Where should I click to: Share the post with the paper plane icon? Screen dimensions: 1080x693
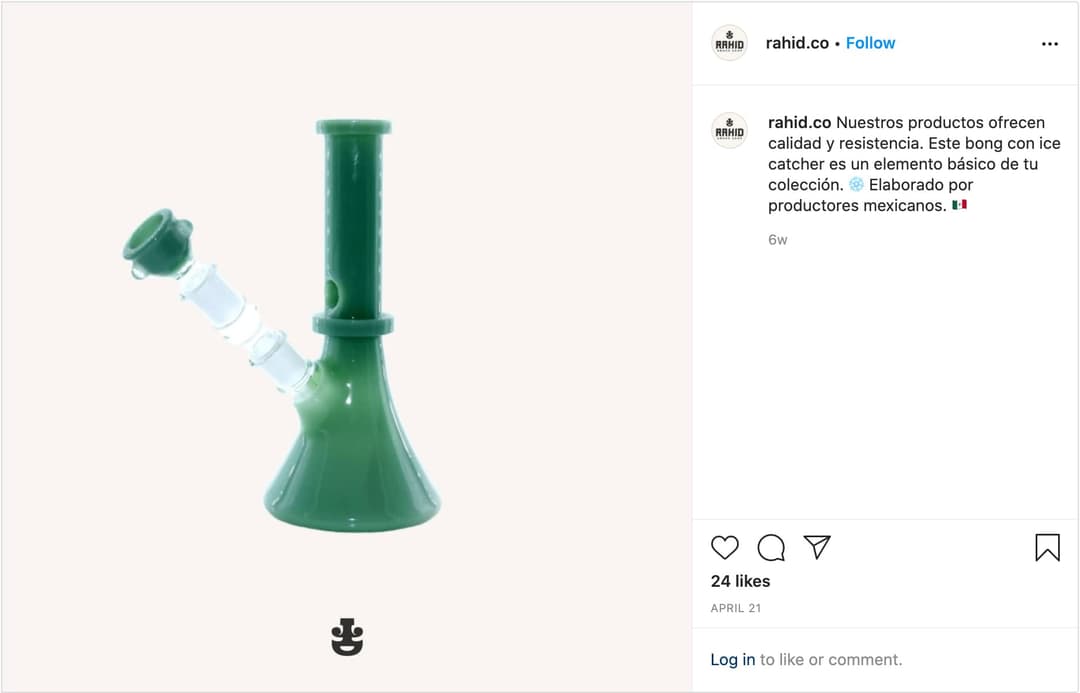(x=817, y=547)
